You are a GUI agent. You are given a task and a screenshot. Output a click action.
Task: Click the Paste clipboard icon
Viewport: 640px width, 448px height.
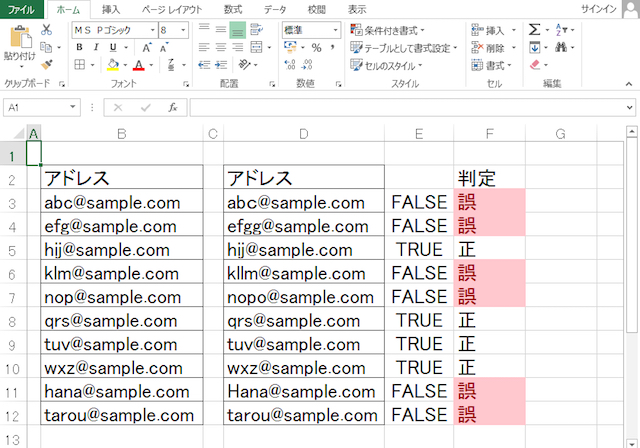20,38
